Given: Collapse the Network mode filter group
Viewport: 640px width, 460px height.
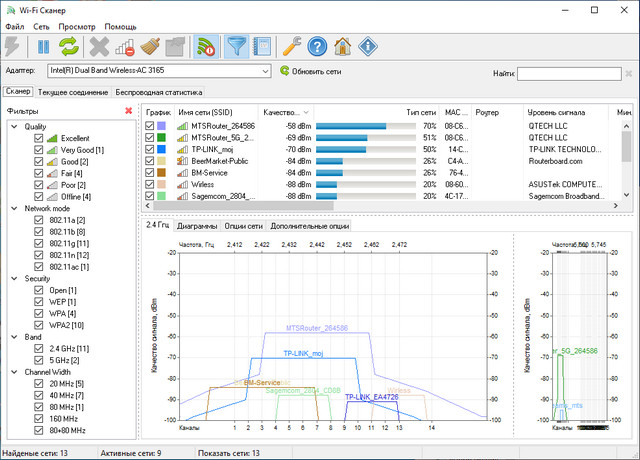Looking at the screenshot, I should click(x=14, y=208).
